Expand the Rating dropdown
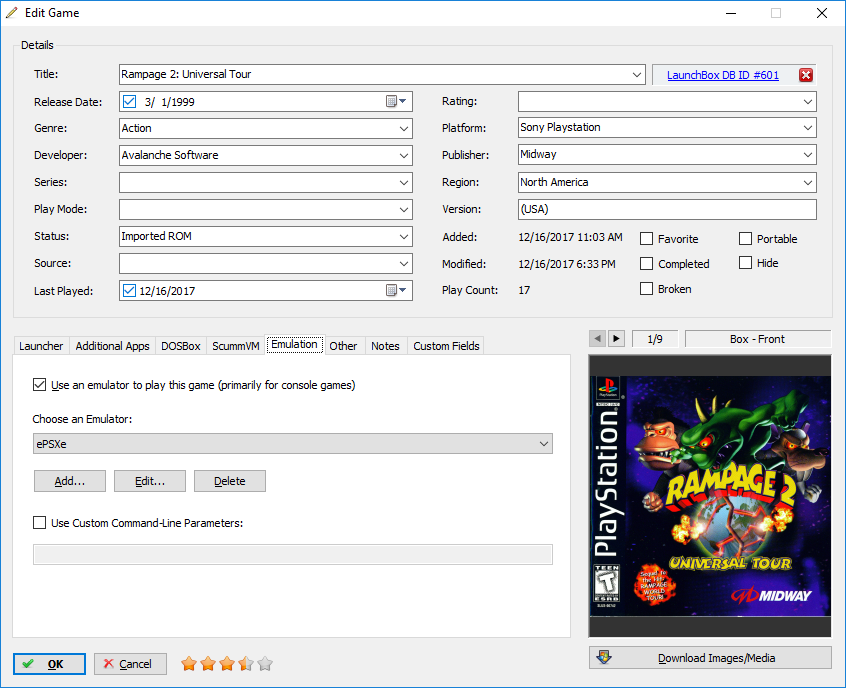 click(808, 101)
